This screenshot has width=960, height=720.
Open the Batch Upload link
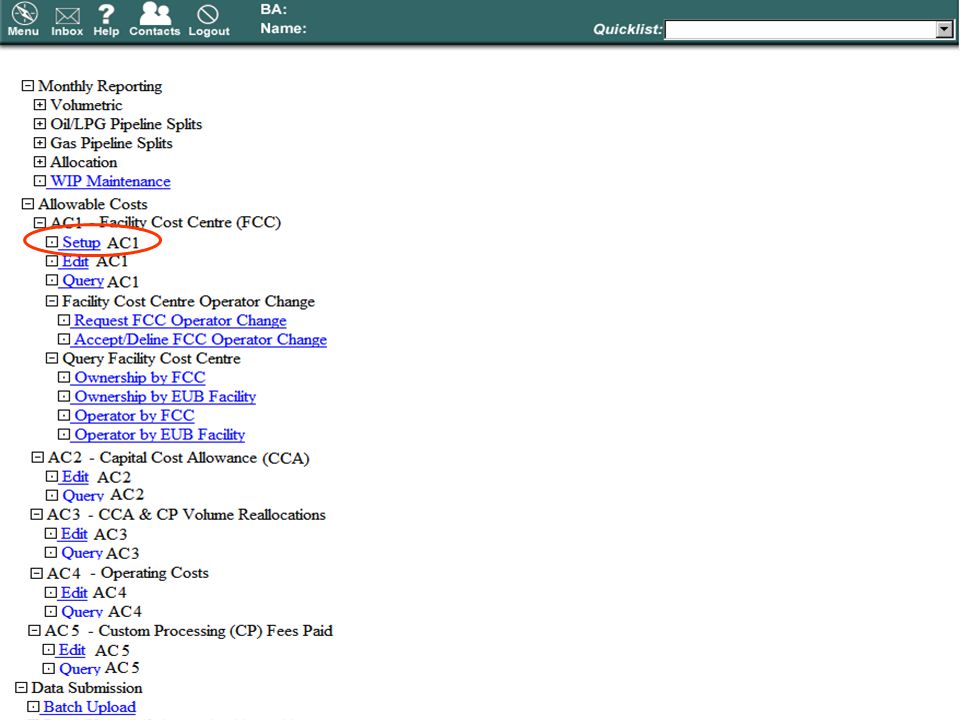pyautogui.click(x=89, y=707)
